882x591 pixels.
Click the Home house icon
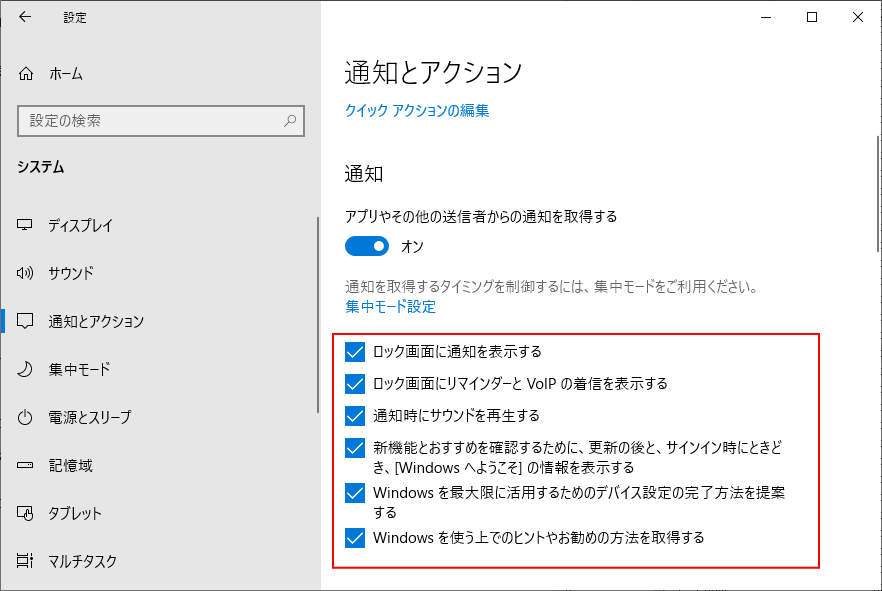coord(26,74)
